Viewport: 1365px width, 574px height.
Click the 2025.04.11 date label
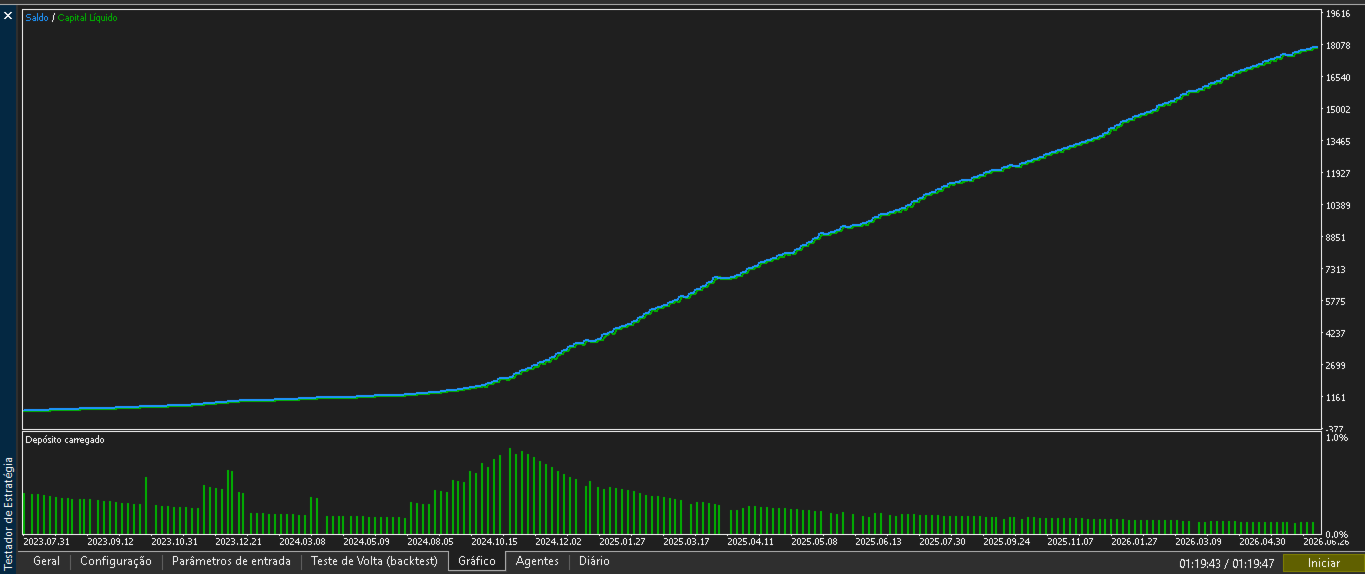(750, 542)
